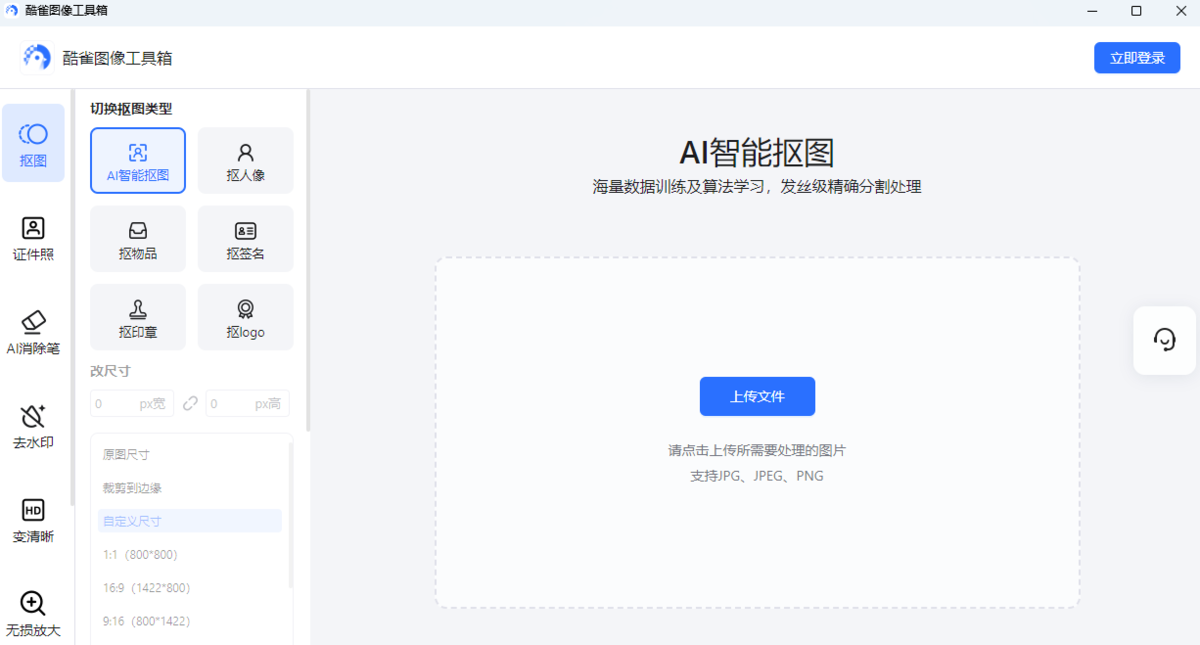
Task: Open the 无损放大 lossless enlarge tool
Action: click(x=33, y=614)
